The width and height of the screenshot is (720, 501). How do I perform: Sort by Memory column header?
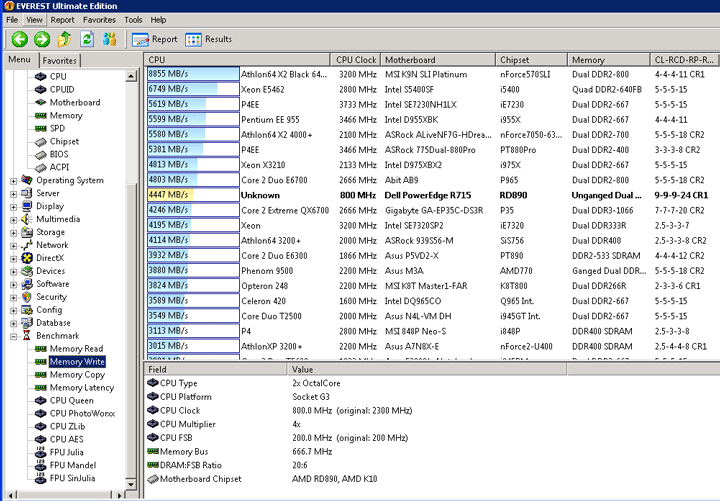pos(608,60)
